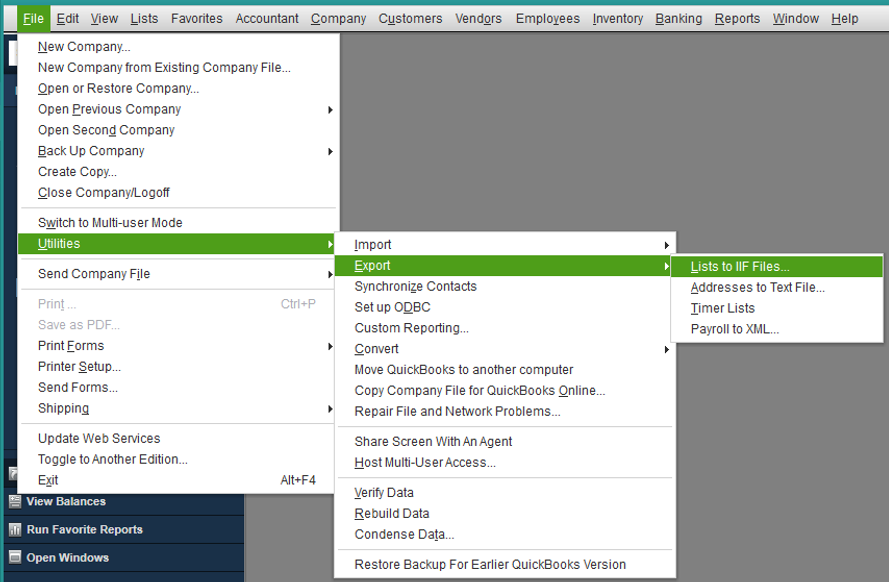Image resolution: width=889 pixels, height=582 pixels.
Task: Select the Utilities menu entry
Action: [177, 244]
